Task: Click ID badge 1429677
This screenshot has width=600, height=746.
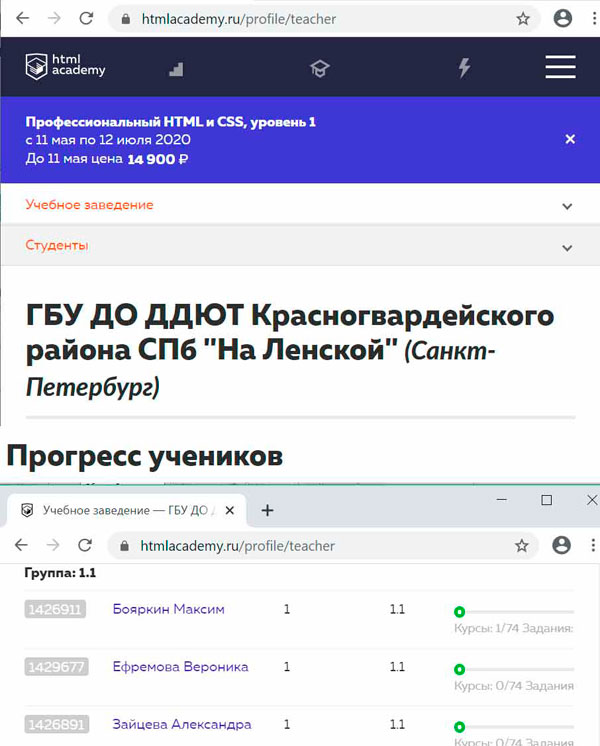Action: coord(56,667)
